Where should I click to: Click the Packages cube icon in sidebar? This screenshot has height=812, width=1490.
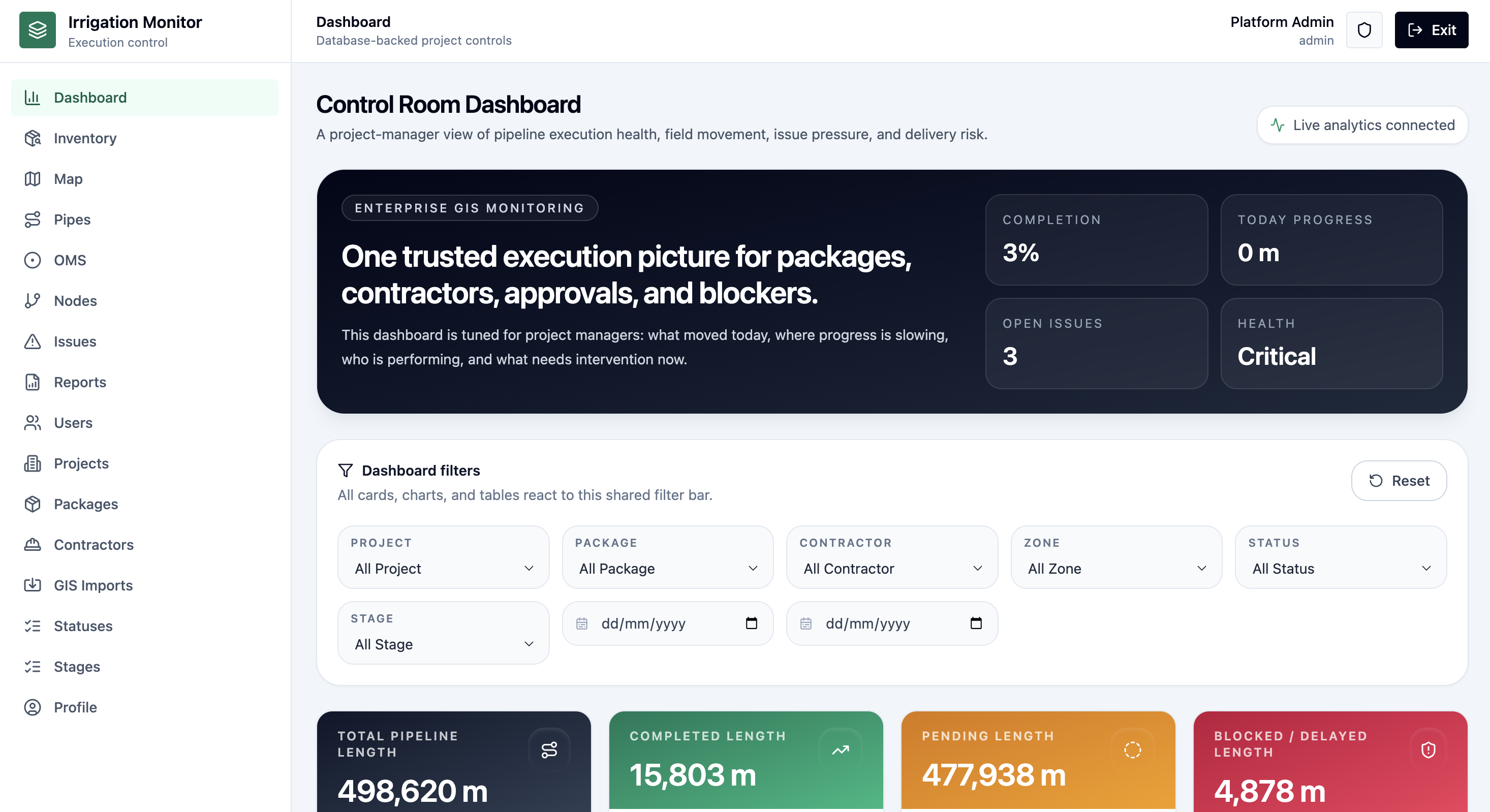click(33, 504)
